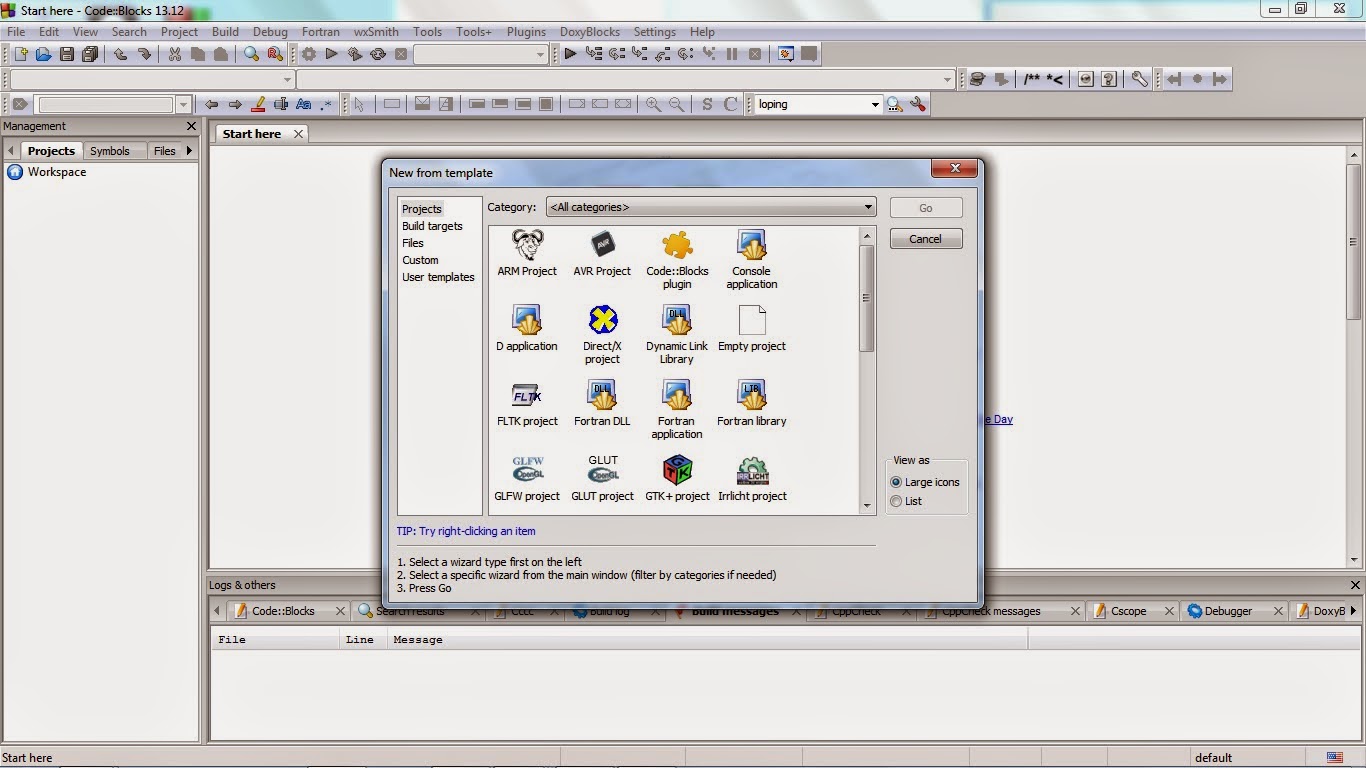The width and height of the screenshot is (1366, 768).
Task: Select the Console application template
Action: tap(752, 260)
